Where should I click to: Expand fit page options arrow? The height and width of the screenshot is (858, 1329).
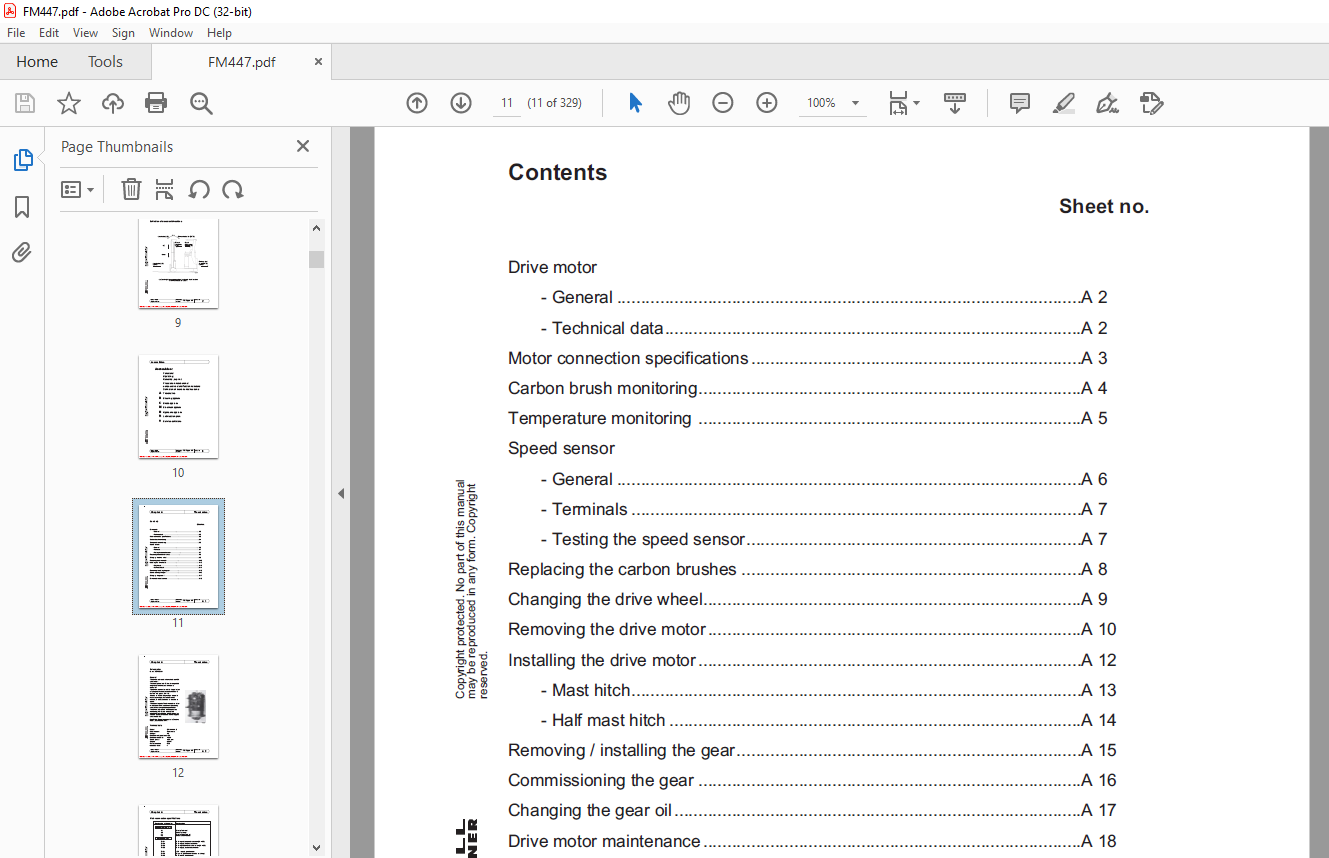(x=917, y=103)
